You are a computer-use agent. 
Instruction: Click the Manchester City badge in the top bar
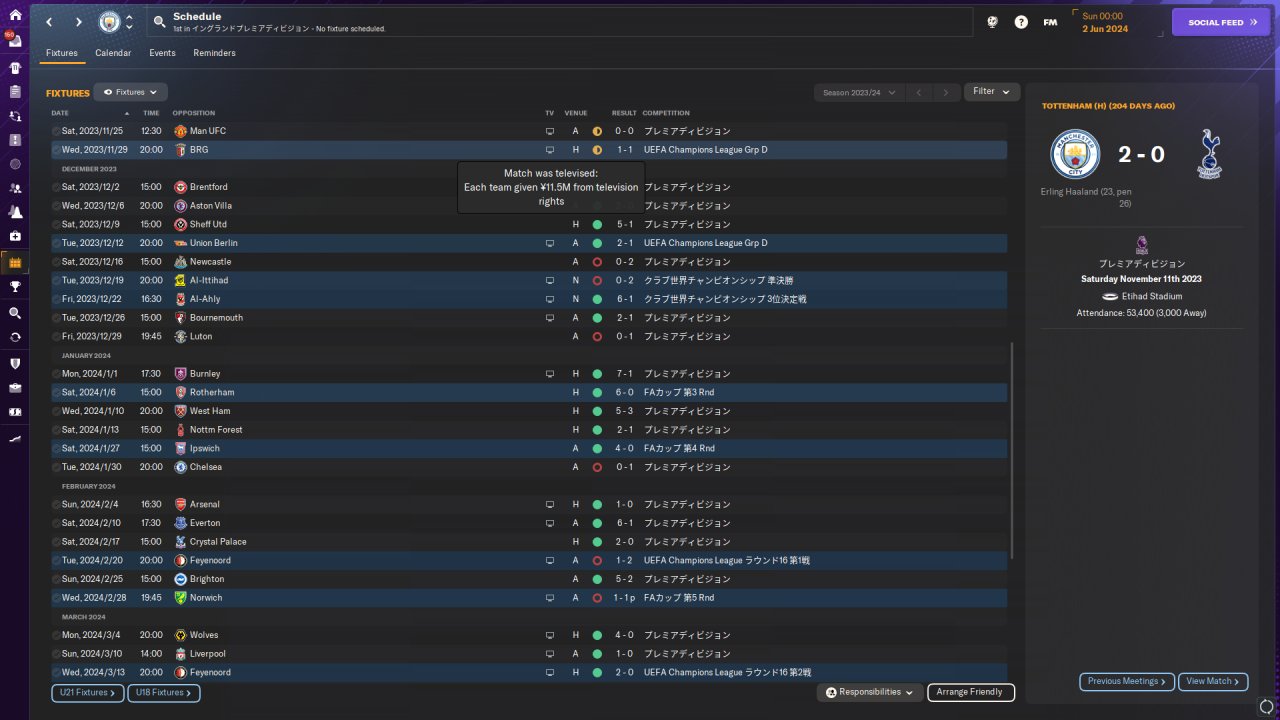click(x=109, y=22)
